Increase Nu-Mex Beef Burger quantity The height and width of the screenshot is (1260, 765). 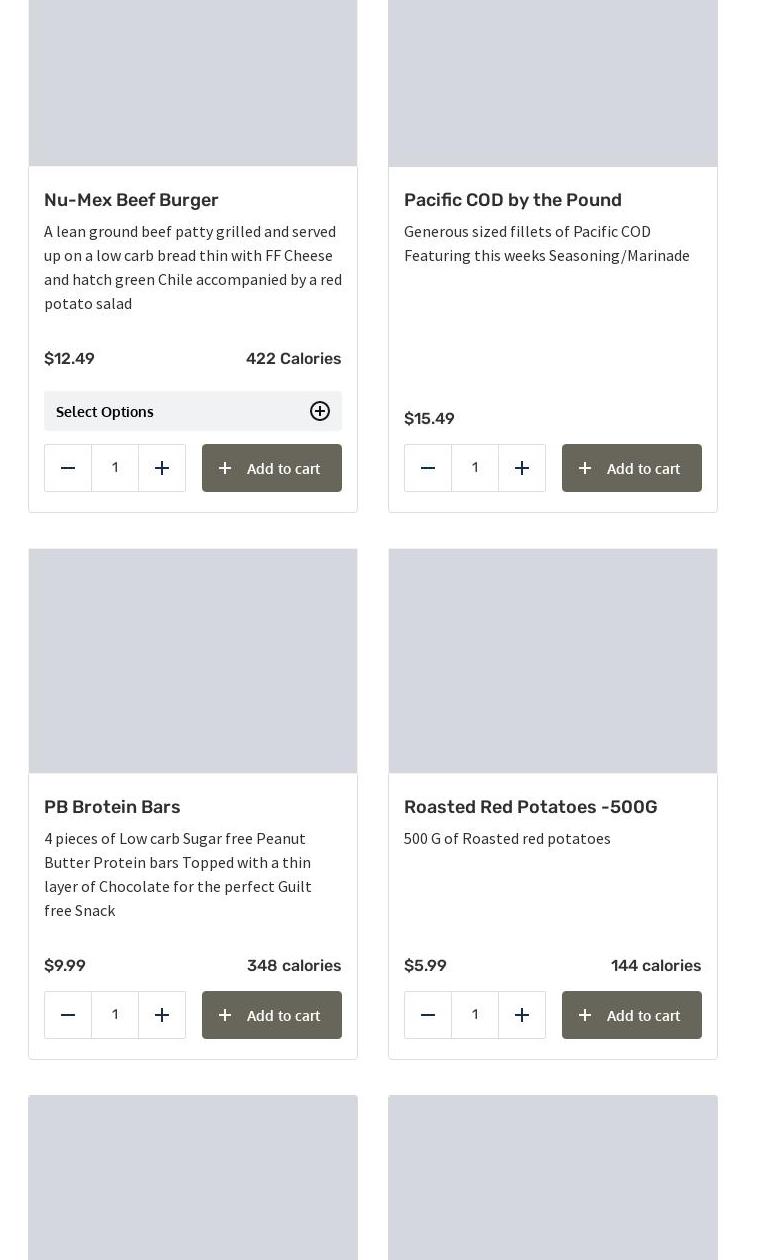(x=162, y=468)
